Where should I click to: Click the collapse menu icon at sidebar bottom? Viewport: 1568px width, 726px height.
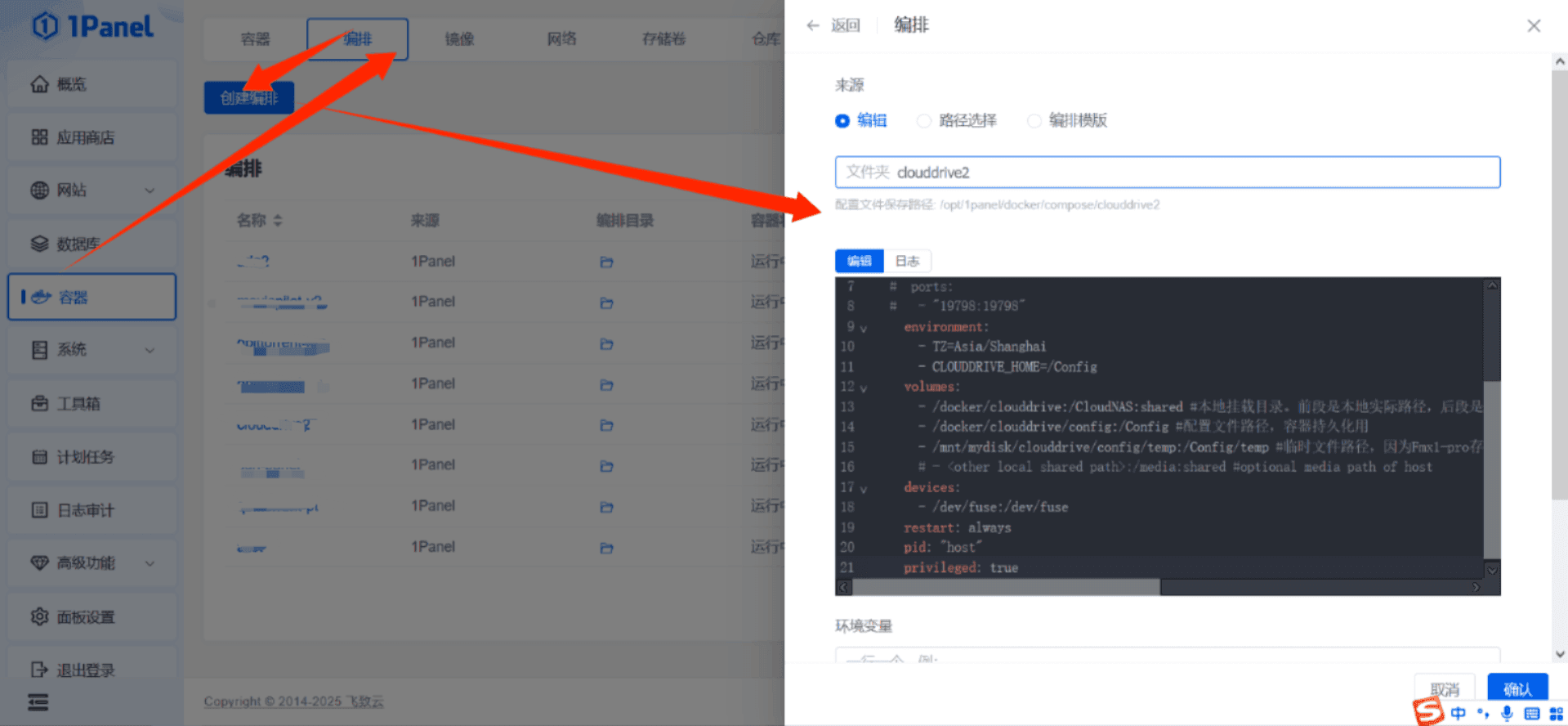(x=38, y=702)
